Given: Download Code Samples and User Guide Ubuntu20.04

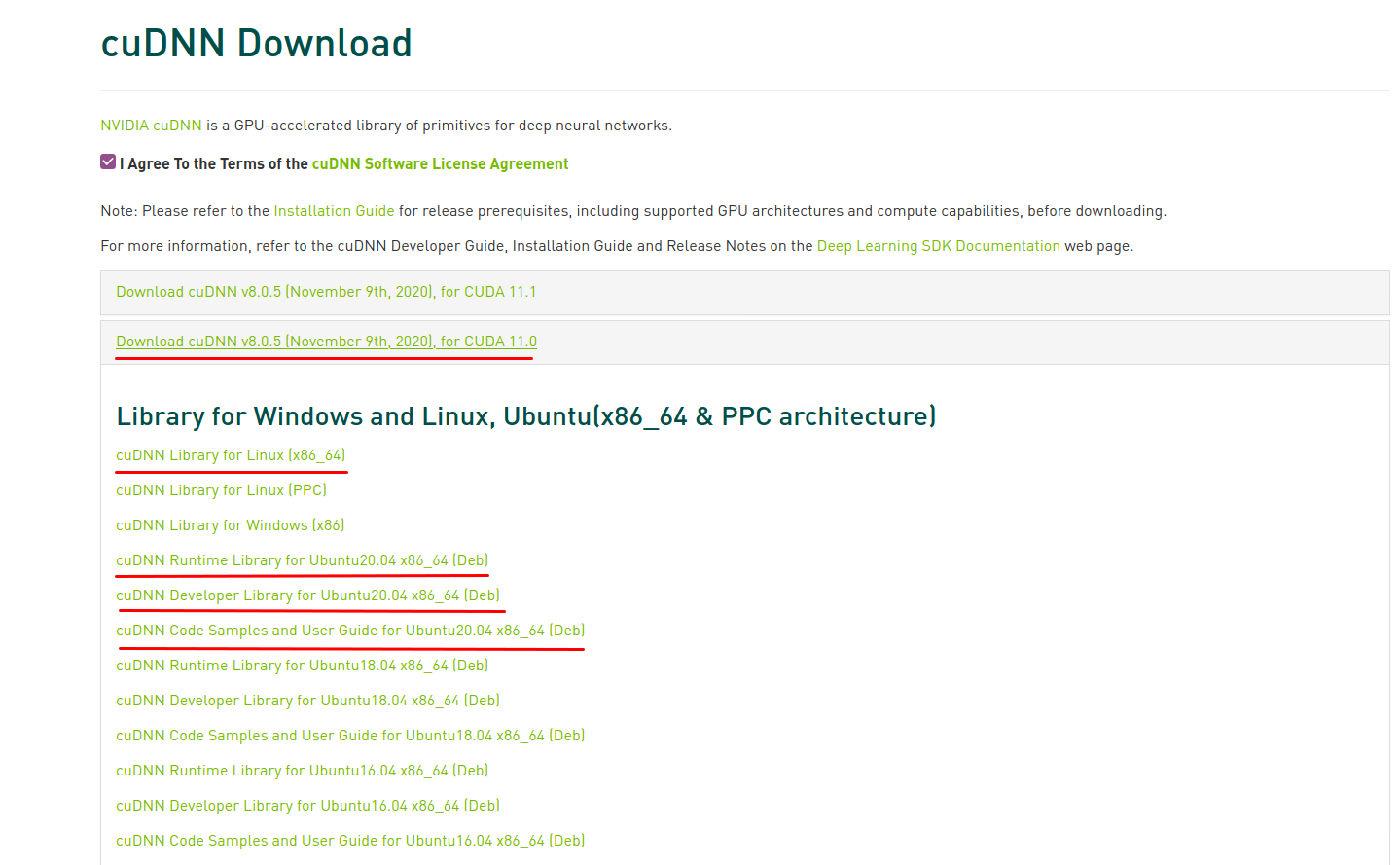Looking at the screenshot, I should [350, 631].
